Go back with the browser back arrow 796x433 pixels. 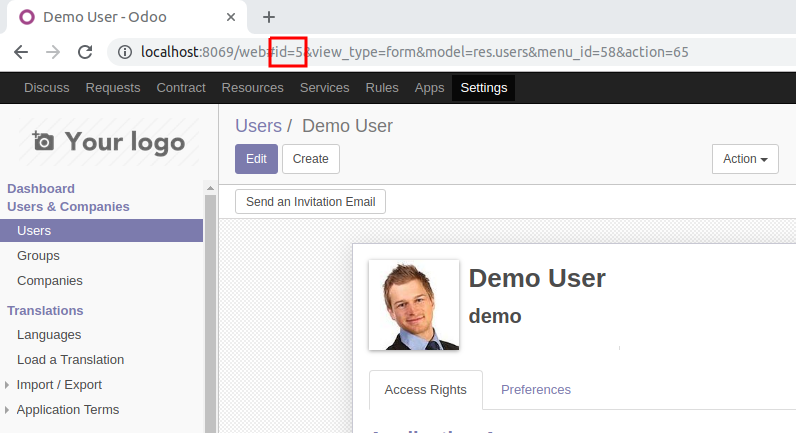(21, 52)
